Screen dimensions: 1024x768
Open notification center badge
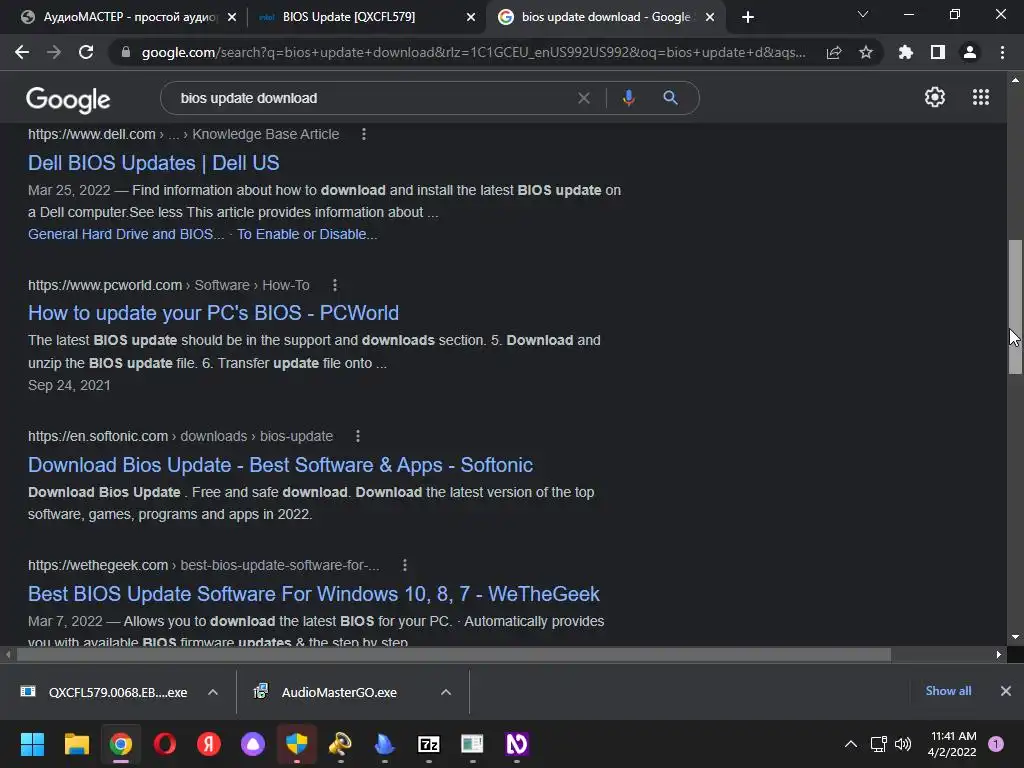(x=996, y=744)
